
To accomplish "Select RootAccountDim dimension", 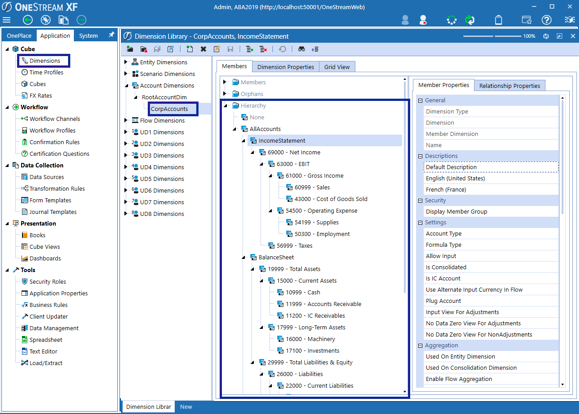I will pos(164,97).
